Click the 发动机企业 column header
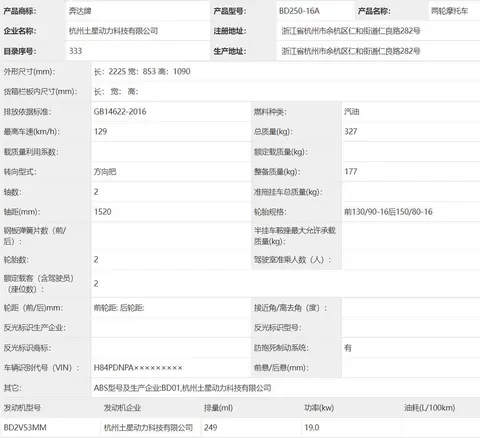 click(122, 408)
